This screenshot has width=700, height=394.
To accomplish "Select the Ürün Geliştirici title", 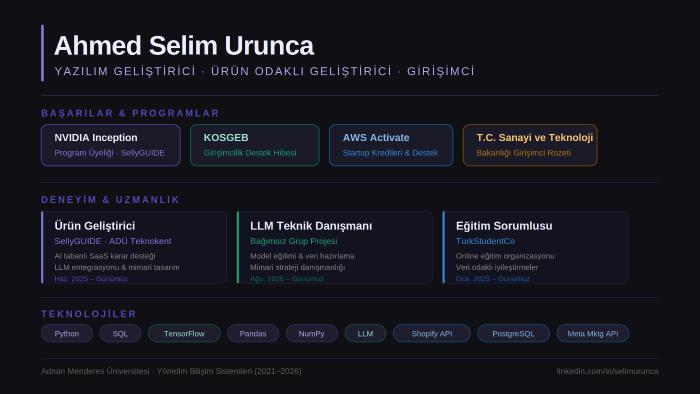I will (x=95, y=226).
